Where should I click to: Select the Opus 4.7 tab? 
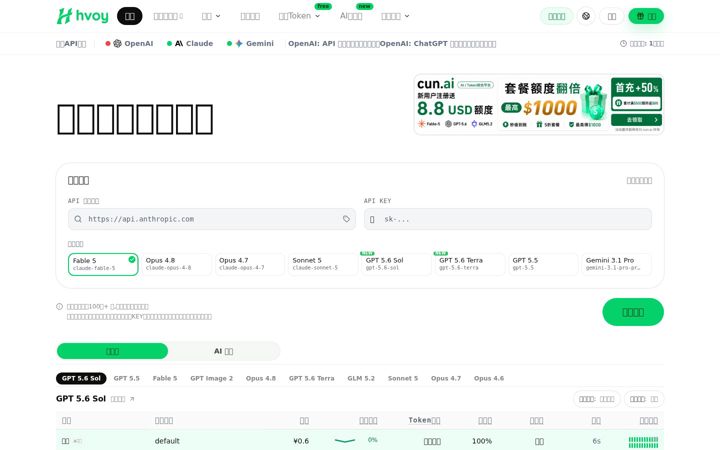(x=446, y=378)
